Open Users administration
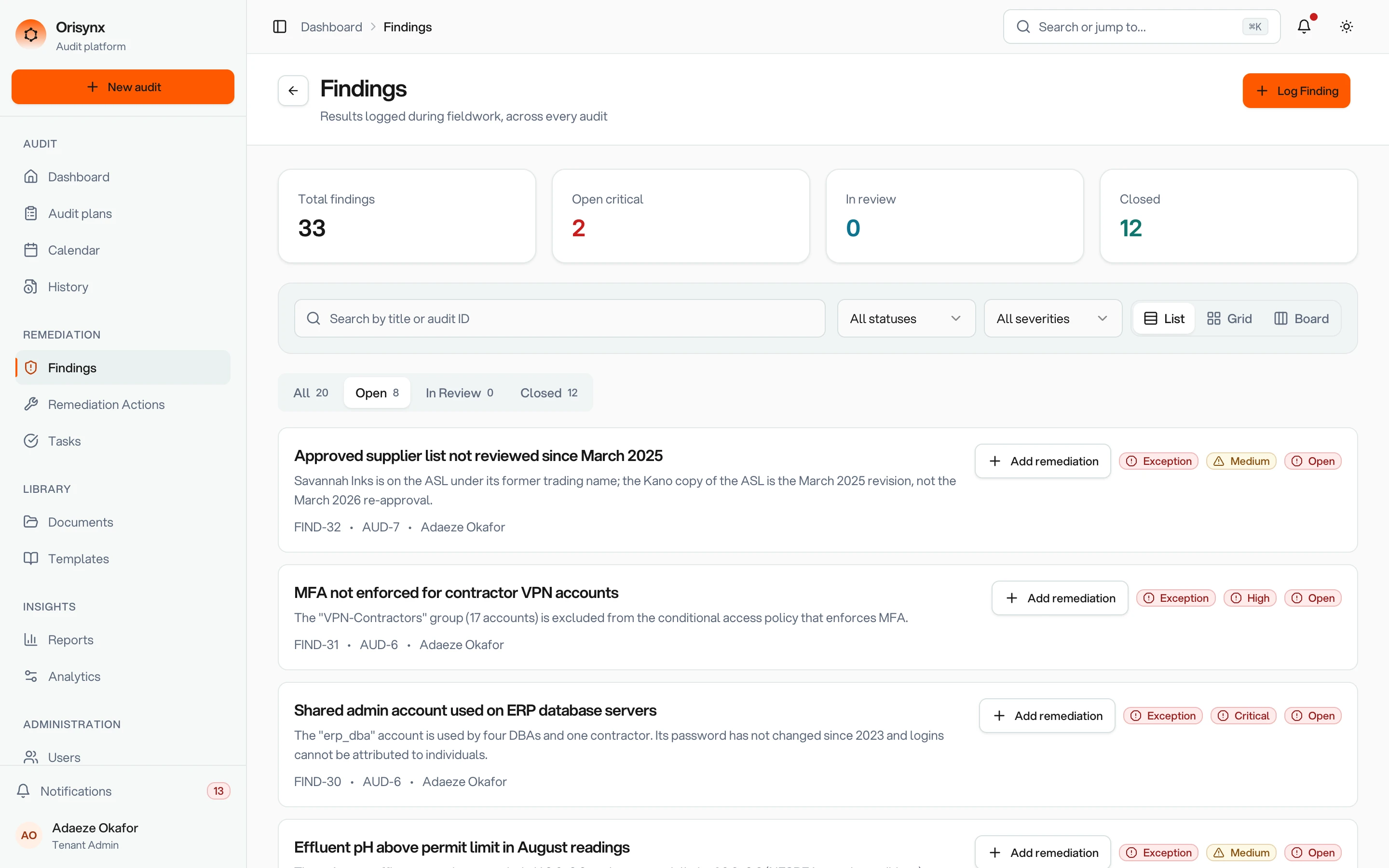1389x868 pixels. point(123,757)
